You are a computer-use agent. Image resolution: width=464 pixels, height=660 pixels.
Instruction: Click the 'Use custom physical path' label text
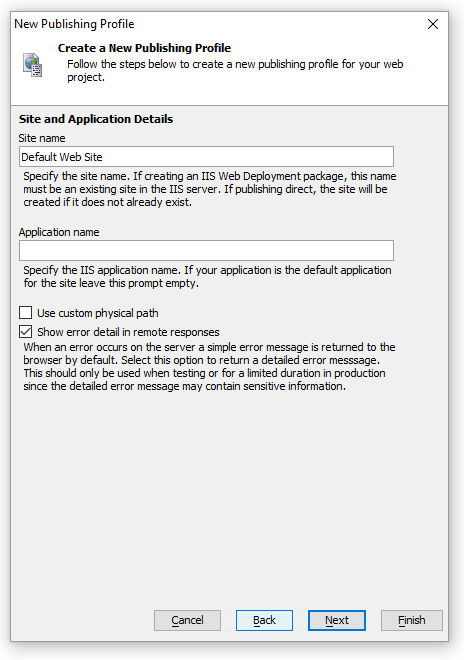pyautogui.click(x=98, y=313)
